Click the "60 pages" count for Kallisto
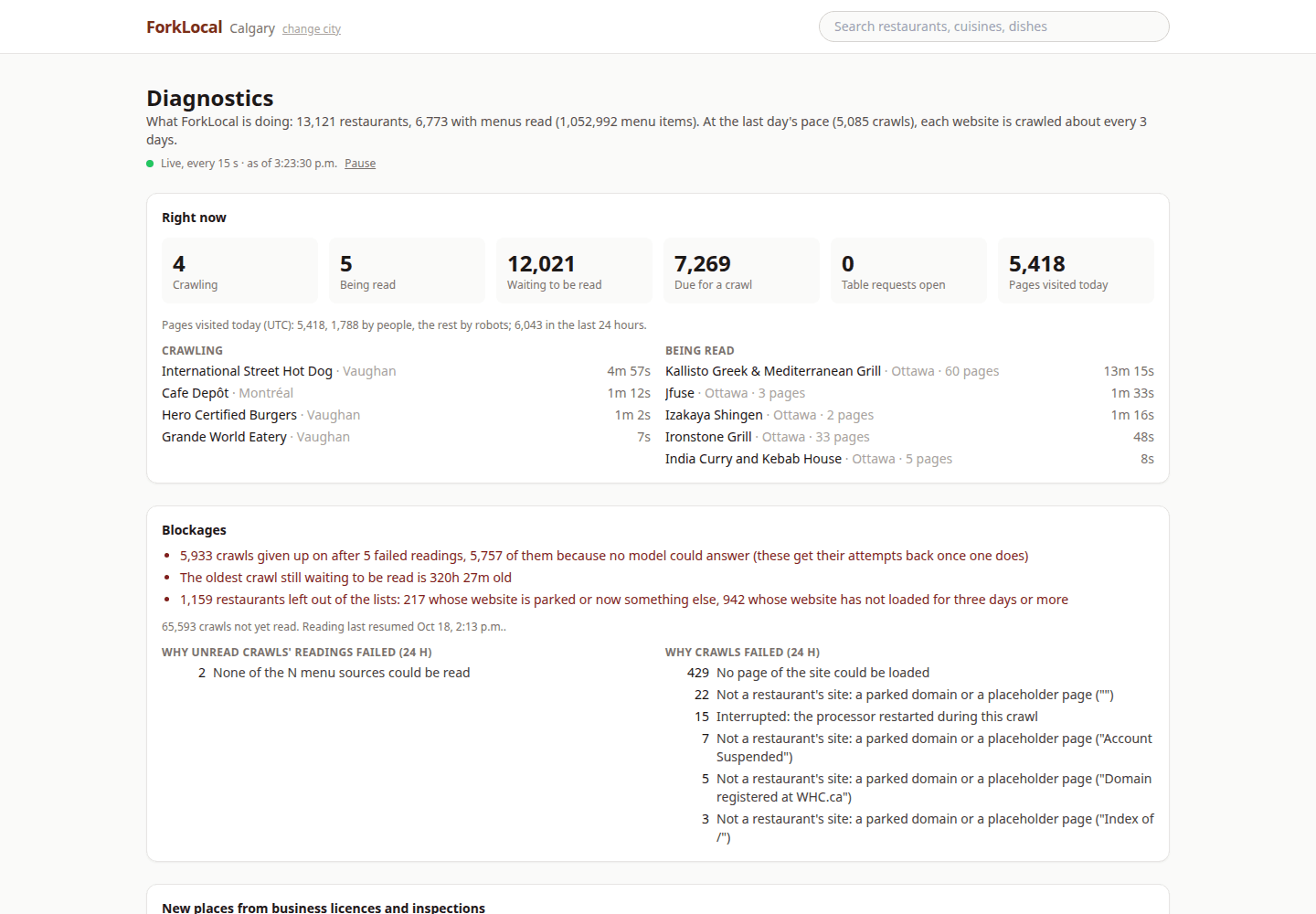 (971, 371)
